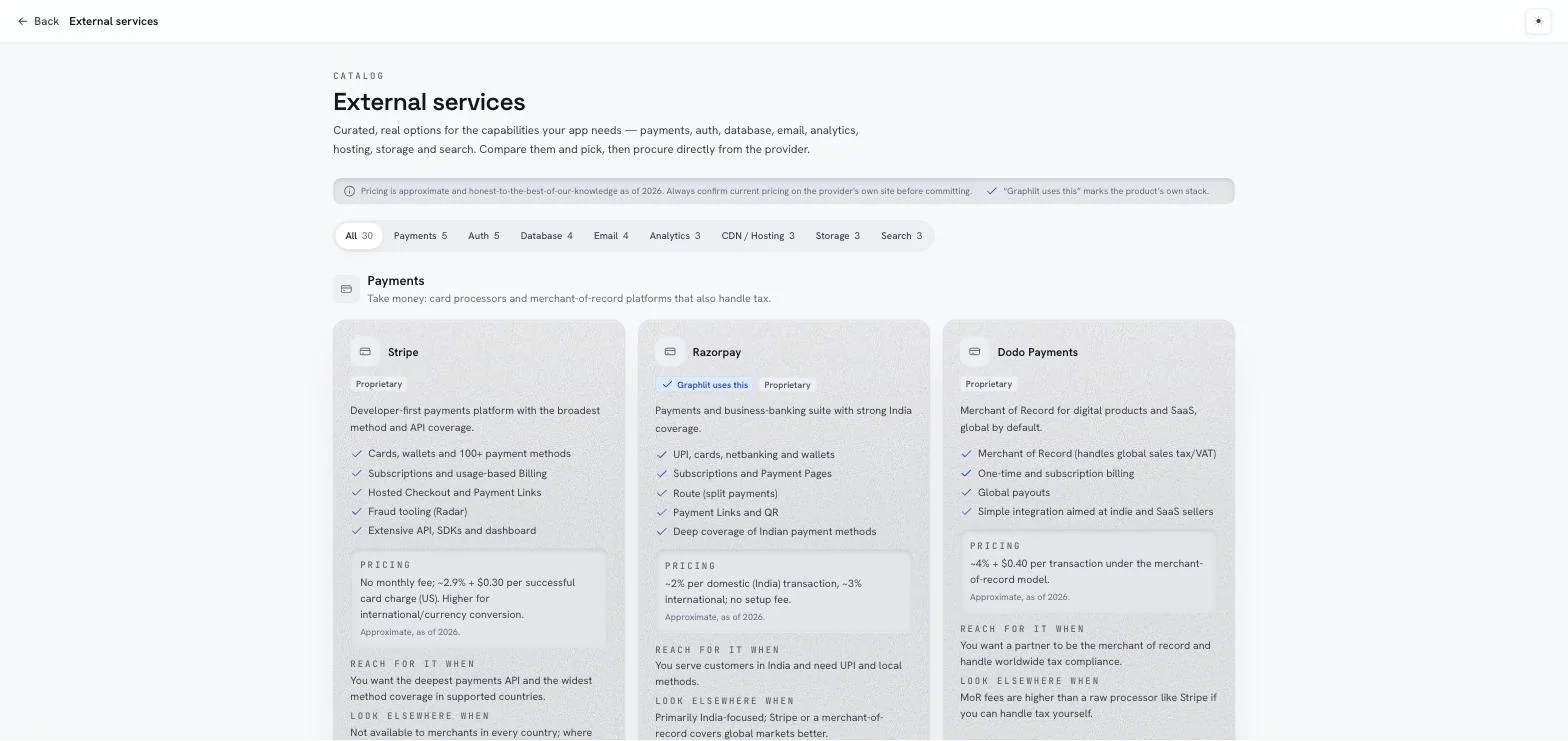The image size is (1568, 741).
Task: Click the Stripe card title
Action: point(403,352)
